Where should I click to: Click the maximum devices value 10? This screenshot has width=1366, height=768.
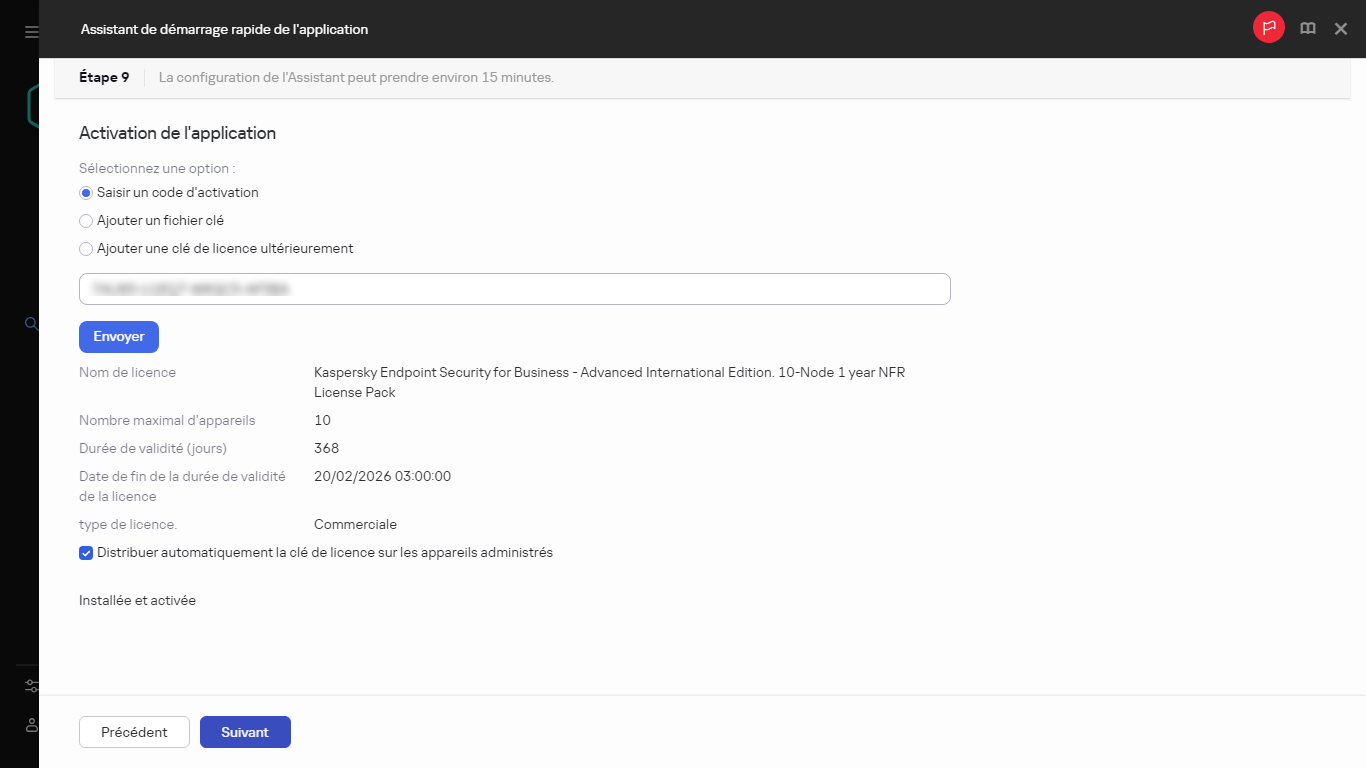click(x=322, y=420)
